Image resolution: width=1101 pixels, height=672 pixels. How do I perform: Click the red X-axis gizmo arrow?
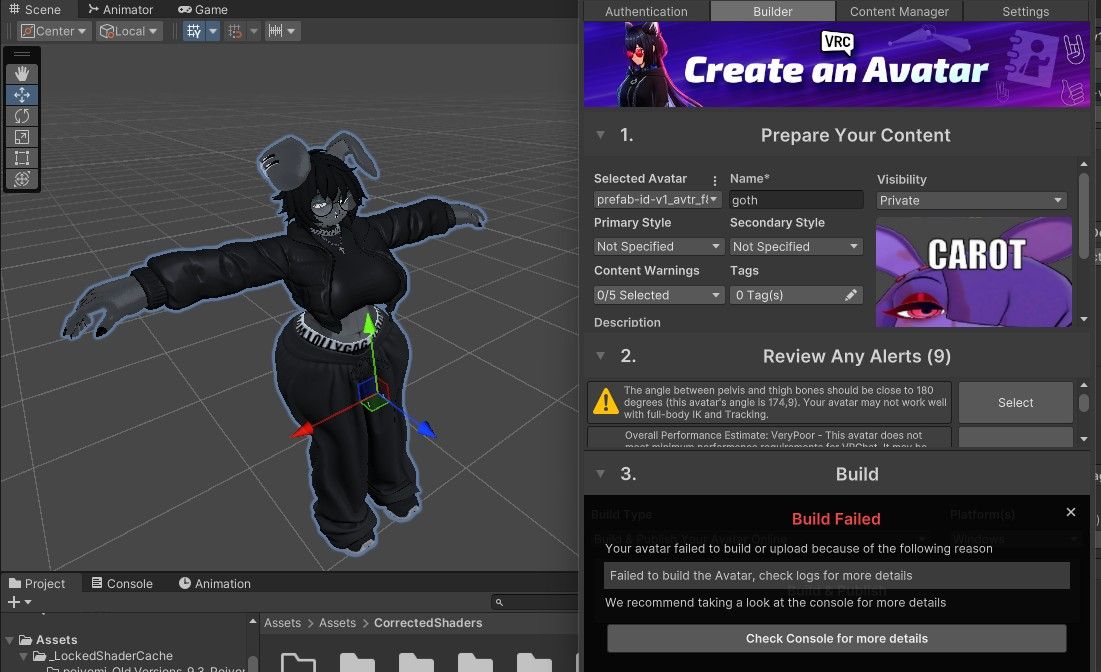tap(303, 430)
